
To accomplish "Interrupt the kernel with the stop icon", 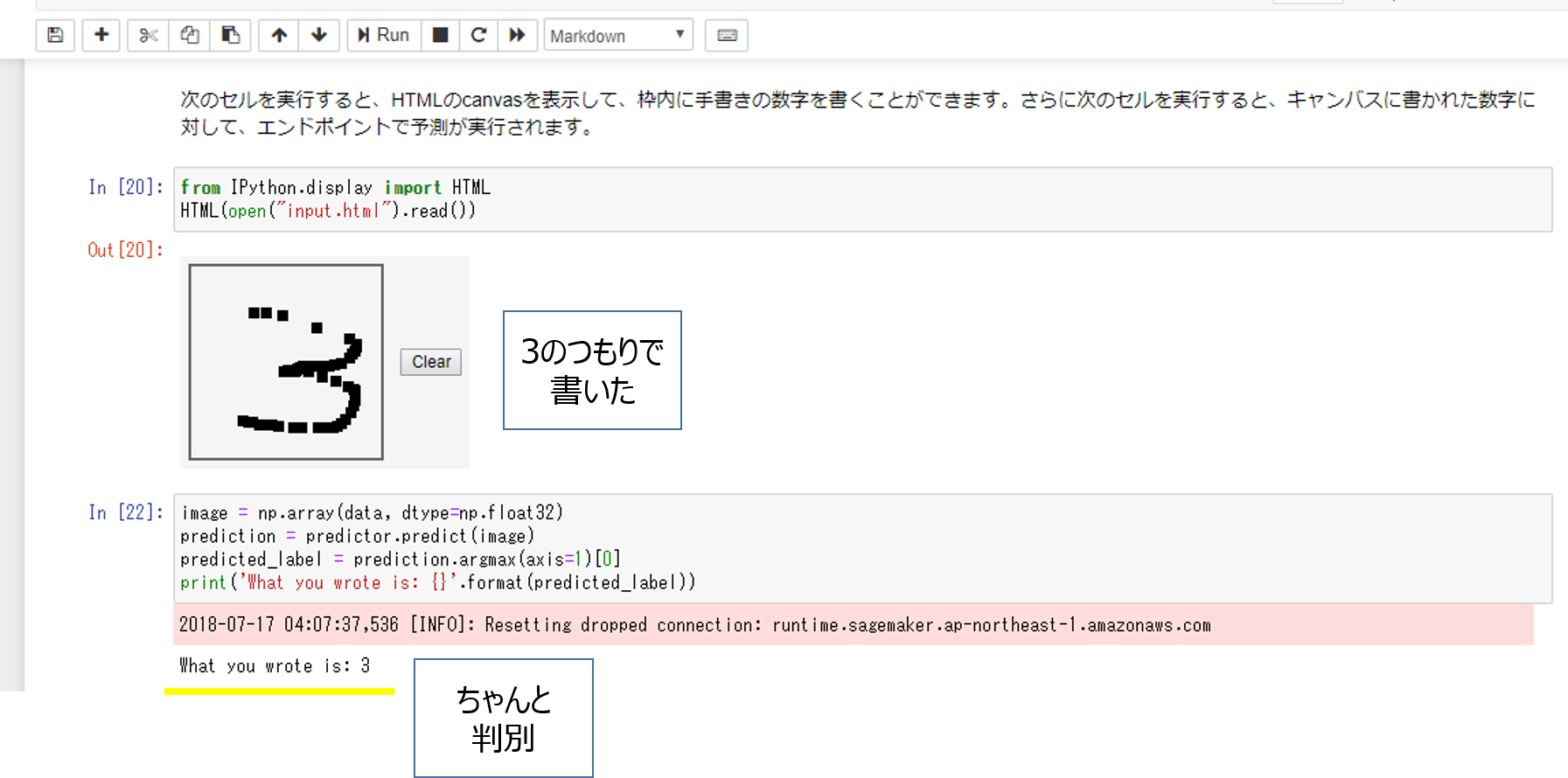I will 441,35.
